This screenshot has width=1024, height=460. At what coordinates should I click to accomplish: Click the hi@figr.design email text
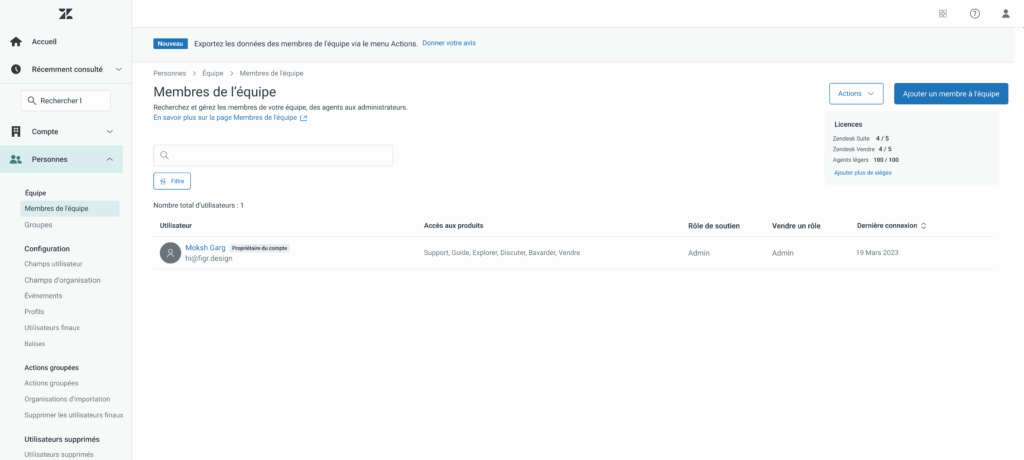pos(209,258)
